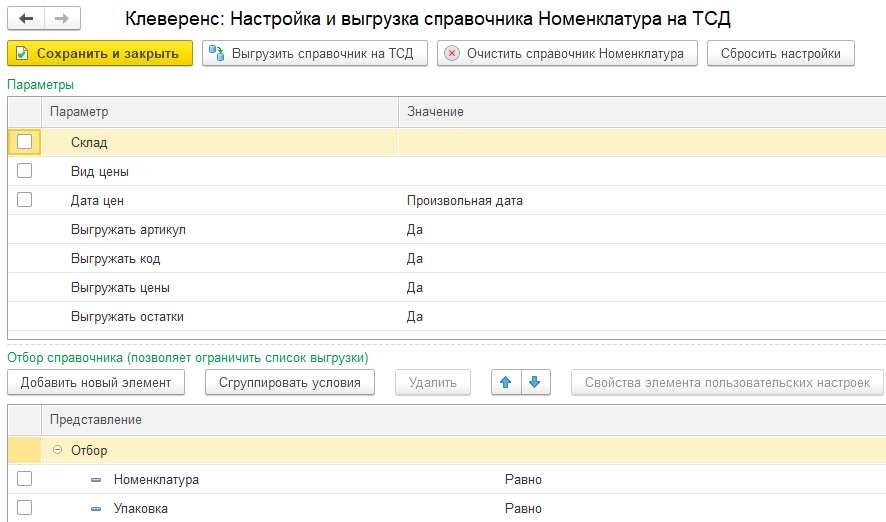Click the Представление column header
The width and height of the screenshot is (886, 522).
tap(463, 420)
